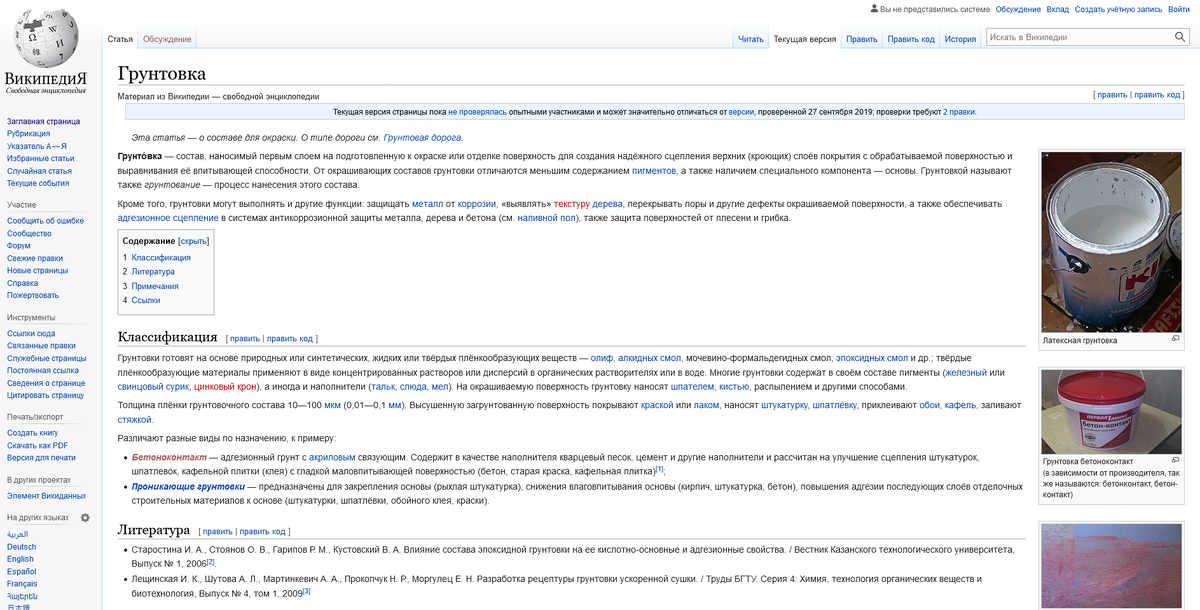This screenshot has height=610, width=1200.
Task: Open the пигментов link in intro
Action: tap(654, 171)
